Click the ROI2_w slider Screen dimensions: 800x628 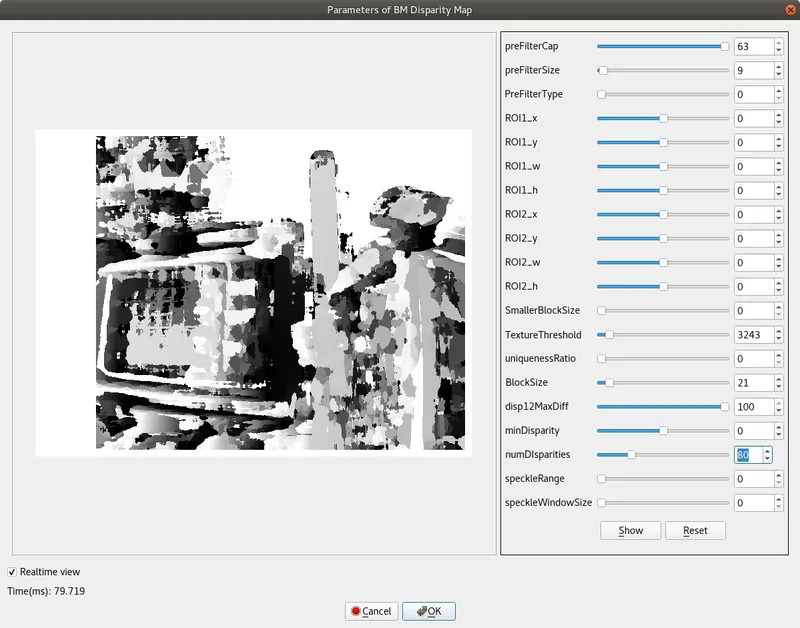coord(663,262)
